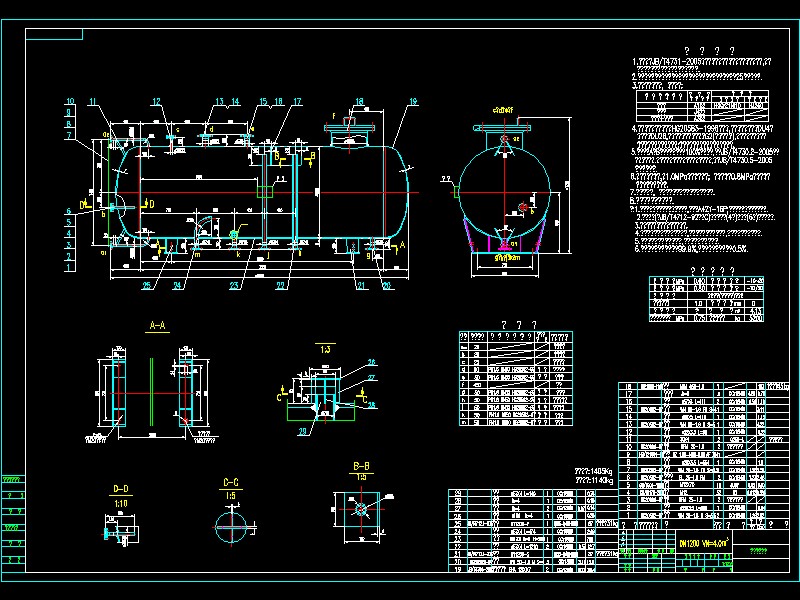
Task: Select the square flange in B-B view
Action: click(x=360, y=509)
